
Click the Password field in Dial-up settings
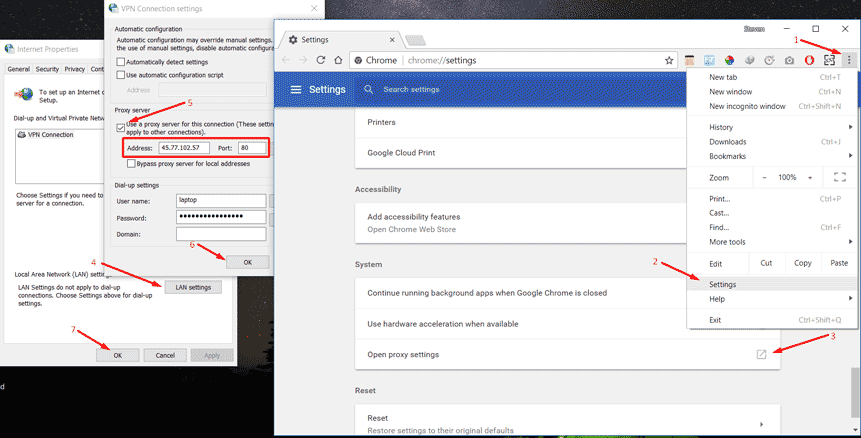click(x=221, y=217)
